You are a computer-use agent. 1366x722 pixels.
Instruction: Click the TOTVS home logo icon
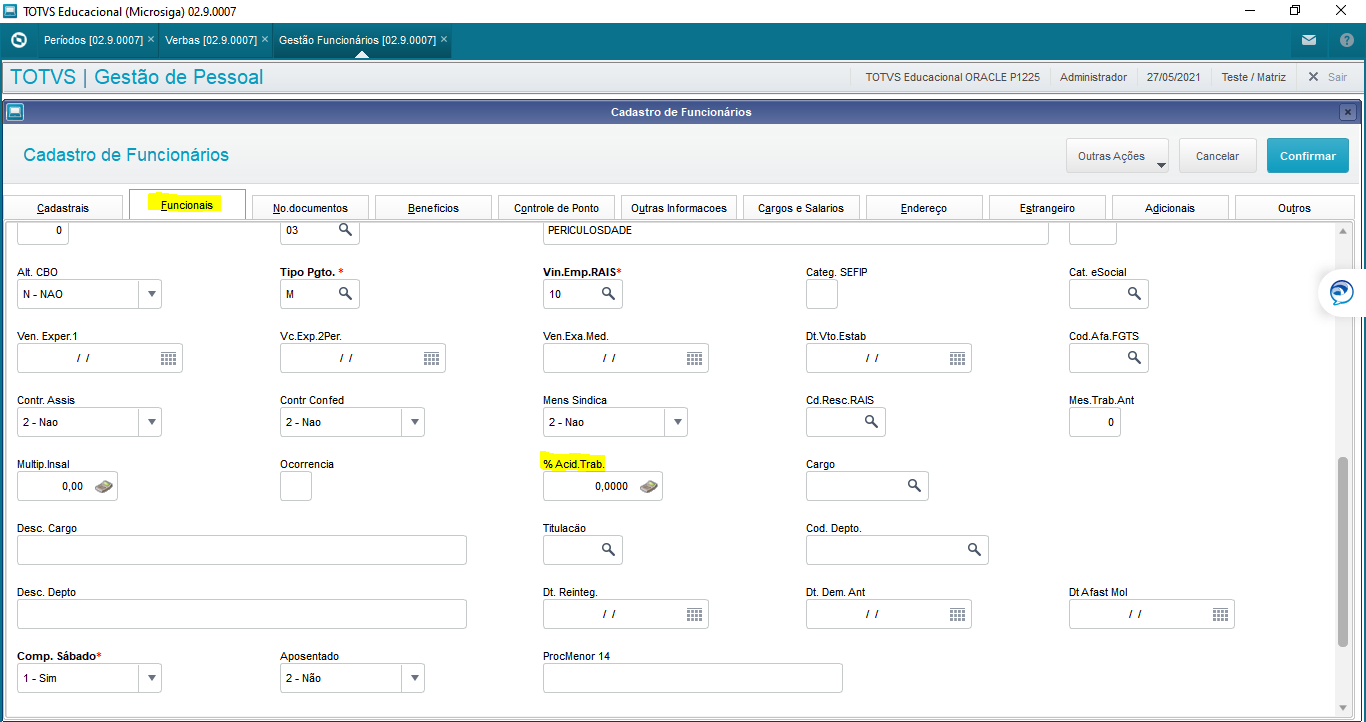18,40
